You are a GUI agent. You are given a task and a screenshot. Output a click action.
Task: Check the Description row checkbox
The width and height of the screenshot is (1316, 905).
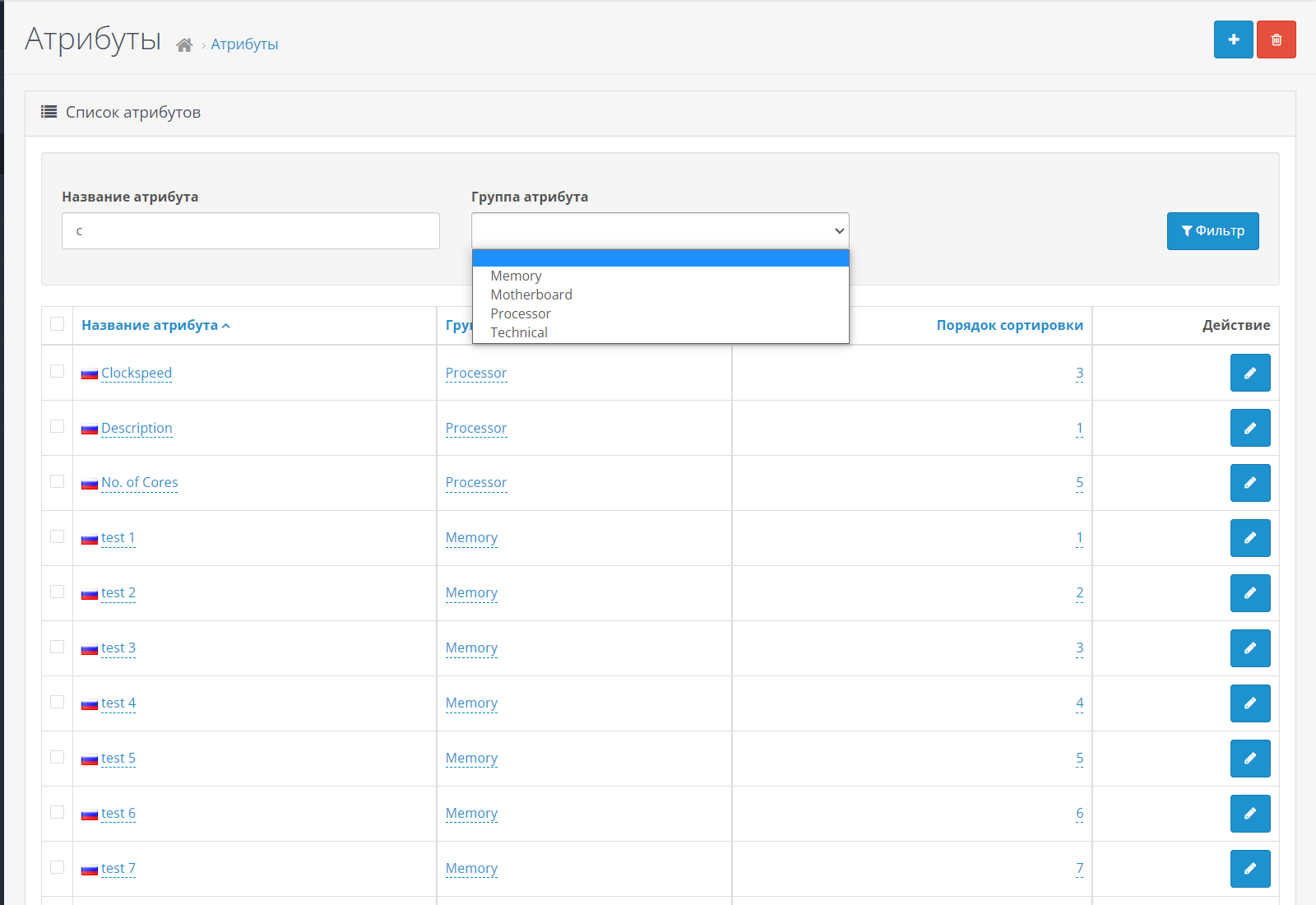[x=57, y=426]
